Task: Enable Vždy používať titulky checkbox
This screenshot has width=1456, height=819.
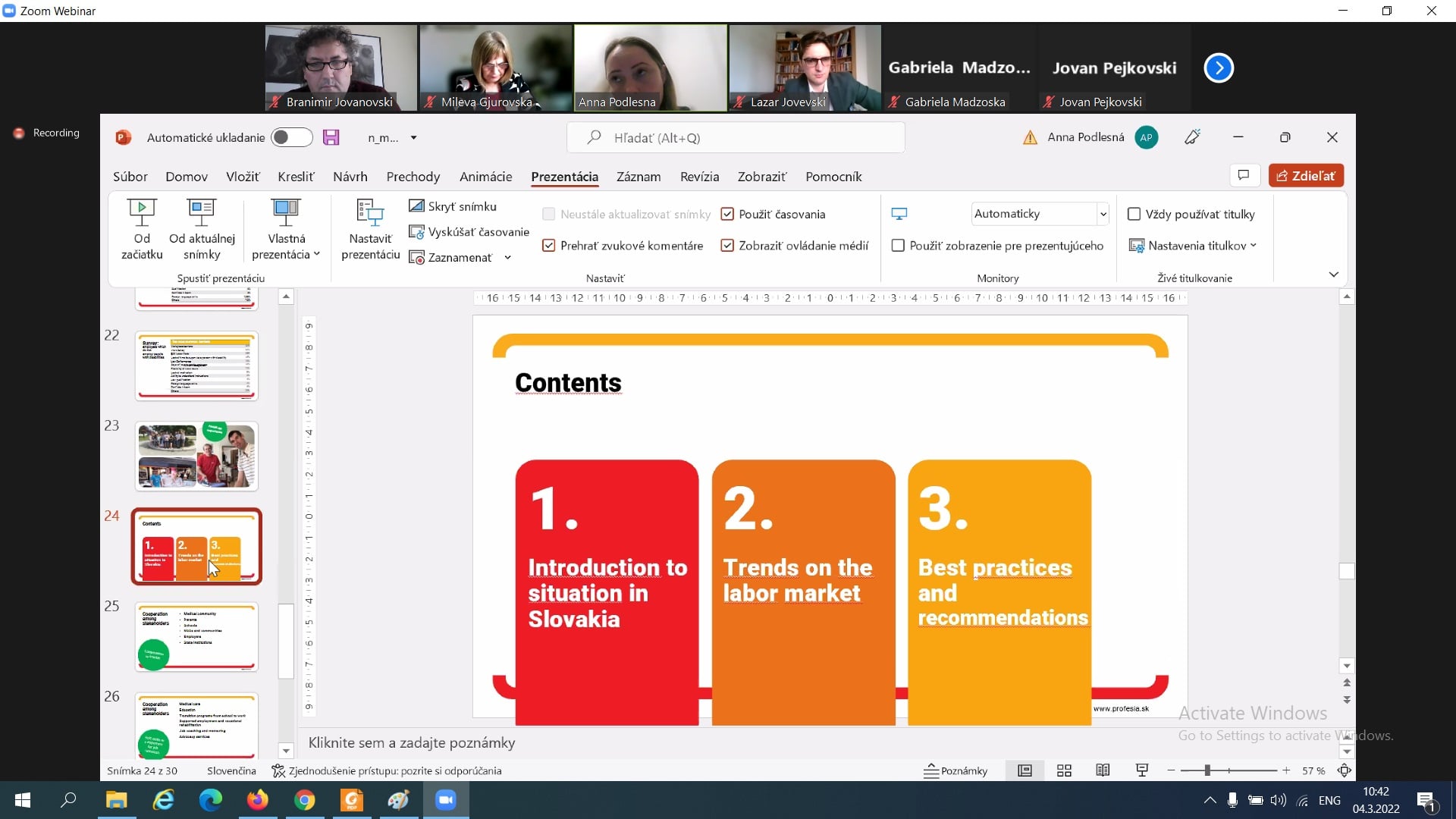Action: pos(1134,215)
